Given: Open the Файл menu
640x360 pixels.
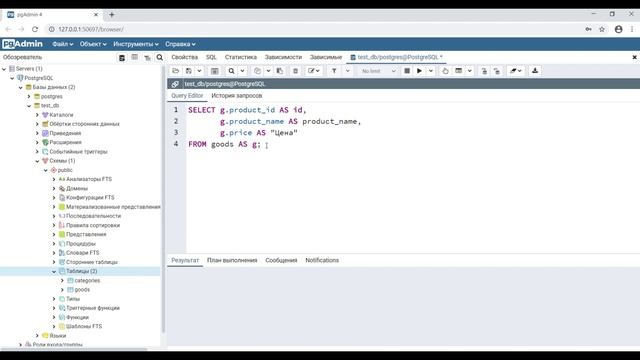Looking at the screenshot, I should (x=62, y=44).
